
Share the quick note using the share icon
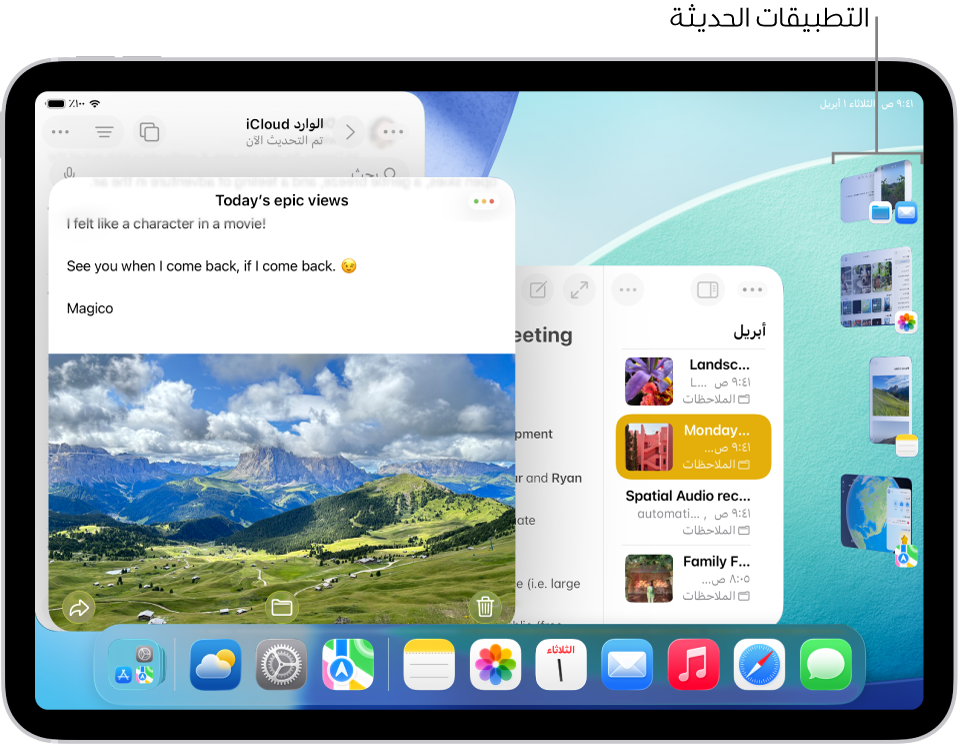(79, 607)
